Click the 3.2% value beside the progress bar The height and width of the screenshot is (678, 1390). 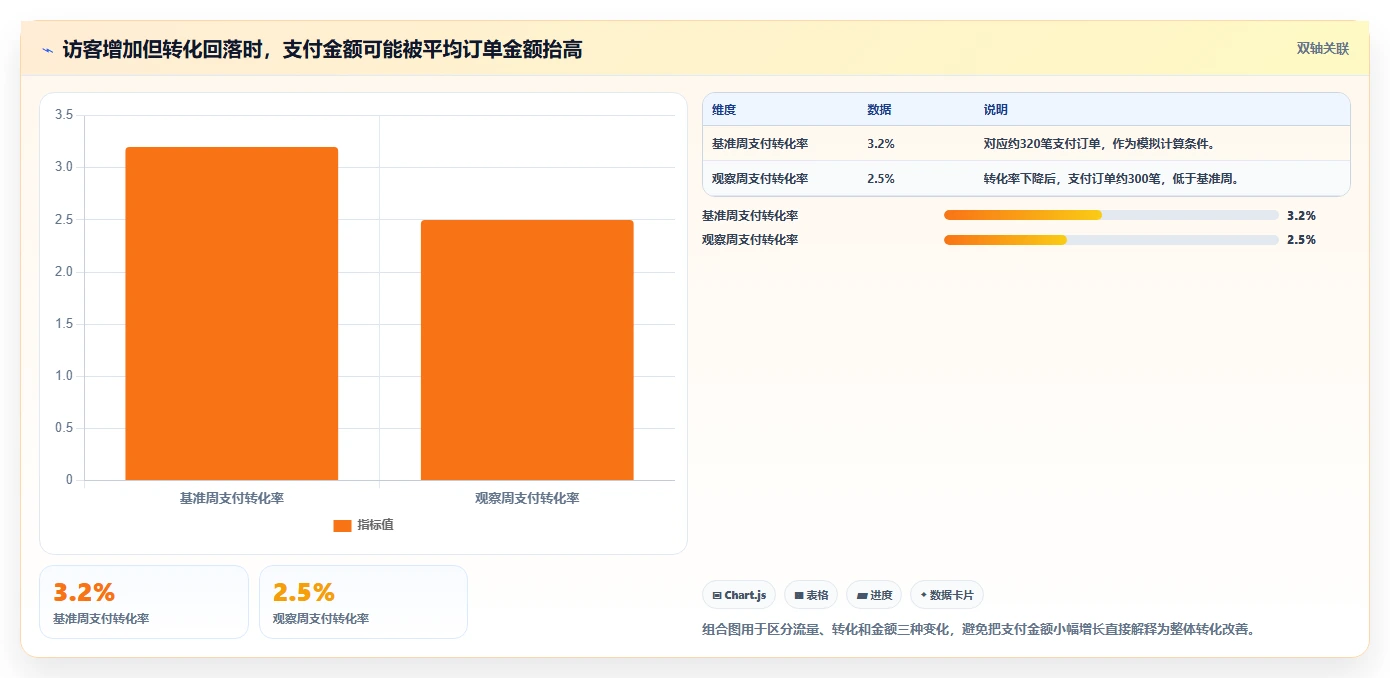pos(1301,216)
